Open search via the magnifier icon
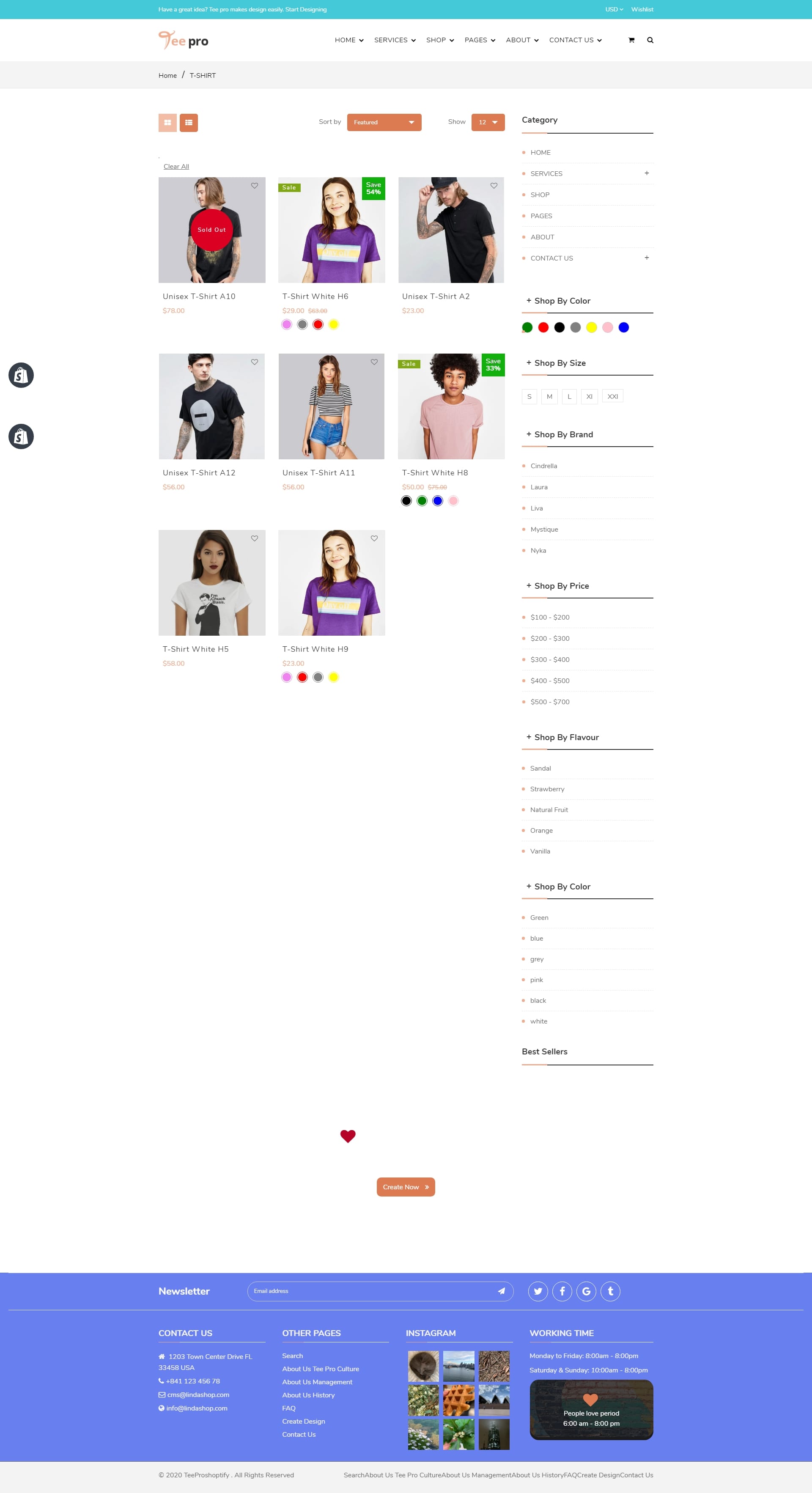The height and width of the screenshot is (1493, 812). [x=650, y=40]
